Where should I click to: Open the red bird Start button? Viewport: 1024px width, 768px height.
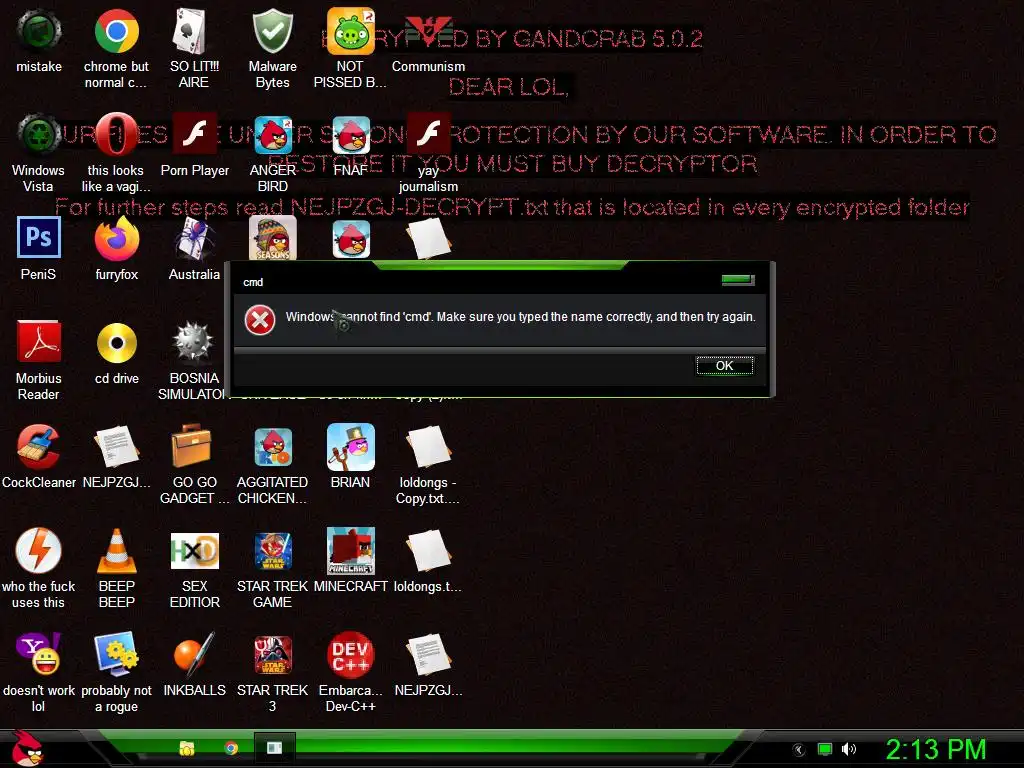(27, 748)
